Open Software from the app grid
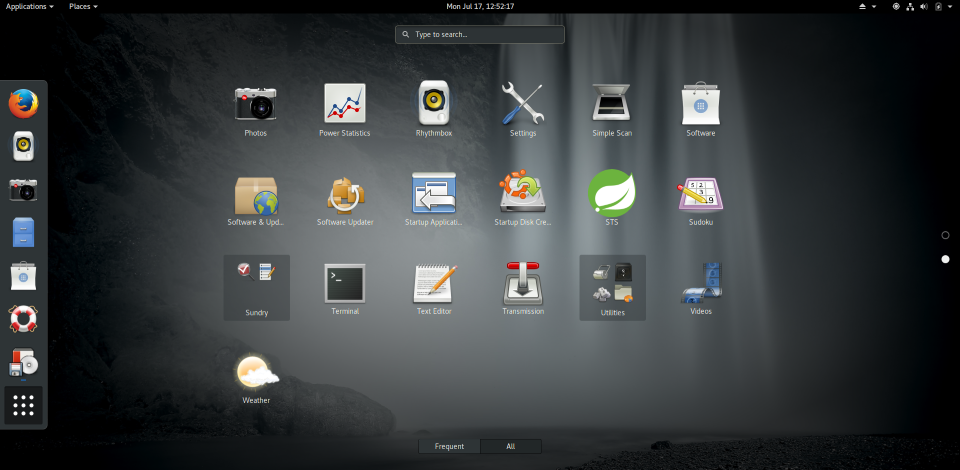This screenshot has width=960, height=470. [701, 111]
